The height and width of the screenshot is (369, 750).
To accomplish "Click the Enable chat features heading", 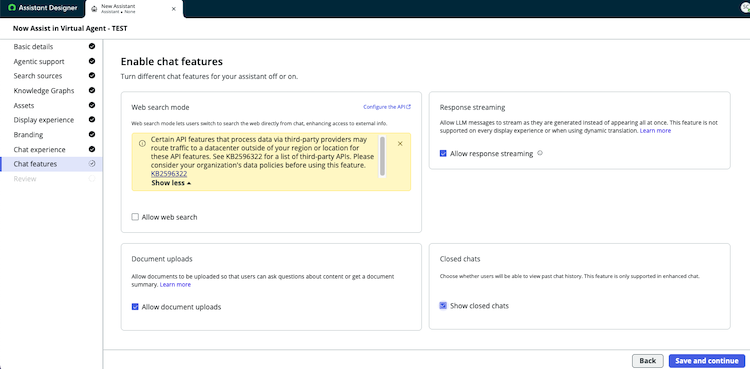I will (x=172, y=61).
